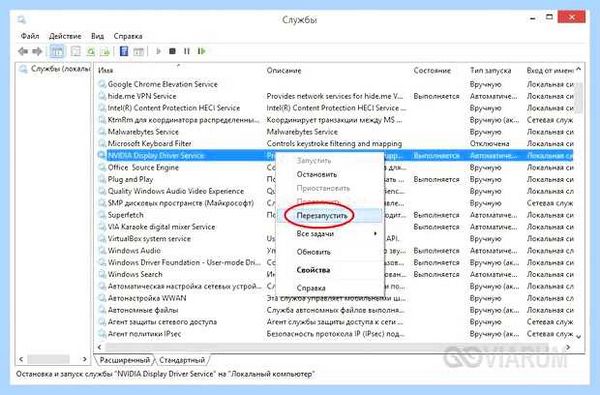Open the Справка menu in menu bar
Screen dimensions: 600x395
point(128,36)
